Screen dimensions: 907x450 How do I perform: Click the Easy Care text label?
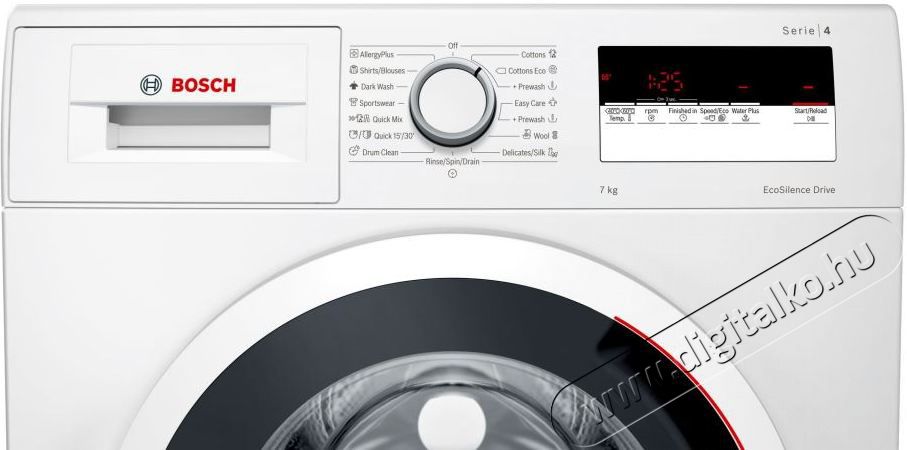coord(530,103)
